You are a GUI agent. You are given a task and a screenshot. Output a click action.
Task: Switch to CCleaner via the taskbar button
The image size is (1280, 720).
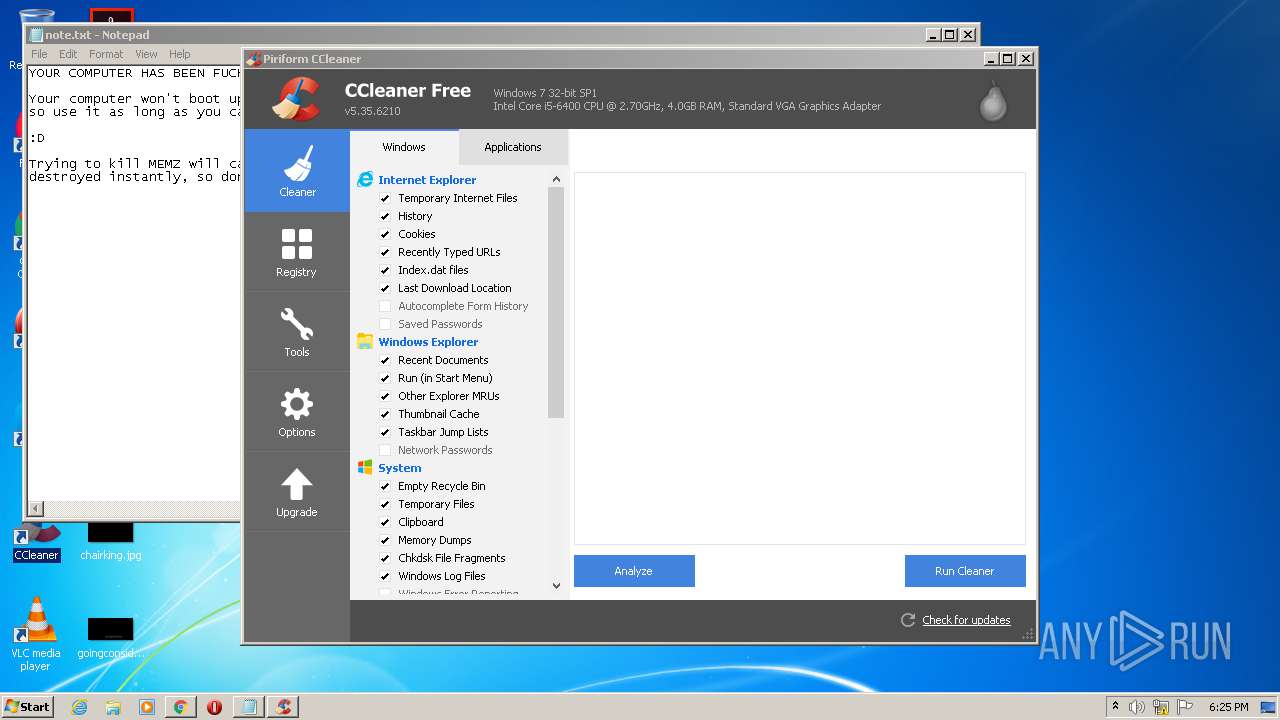283,707
